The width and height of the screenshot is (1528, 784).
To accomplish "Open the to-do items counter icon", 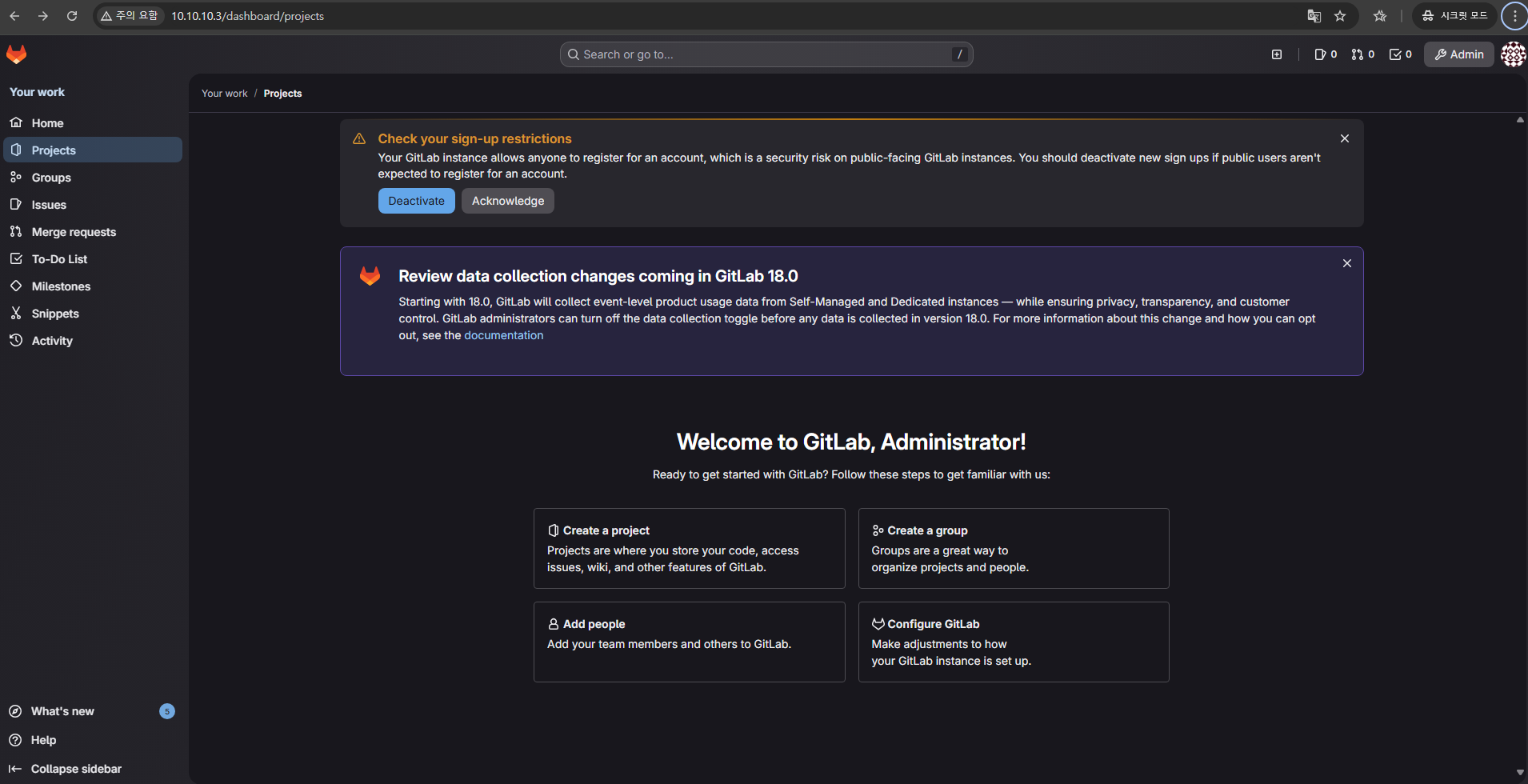I will click(1400, 54).
